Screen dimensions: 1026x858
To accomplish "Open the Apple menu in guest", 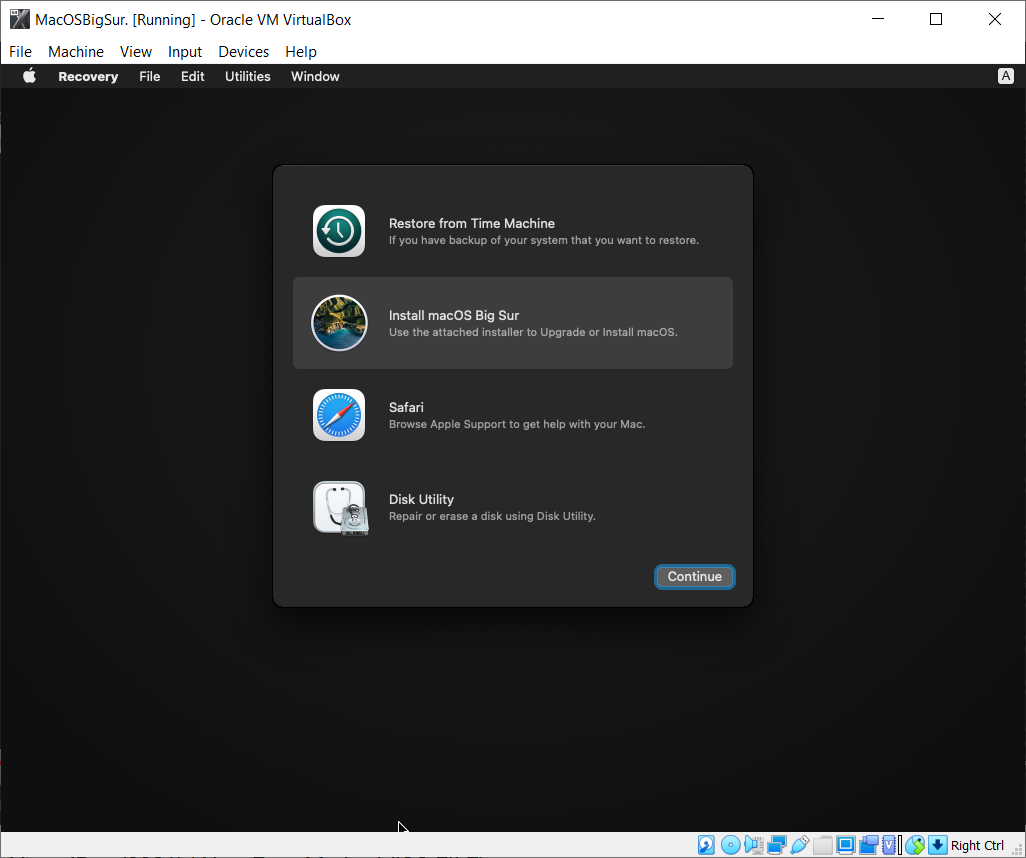I will pos(29,76).
